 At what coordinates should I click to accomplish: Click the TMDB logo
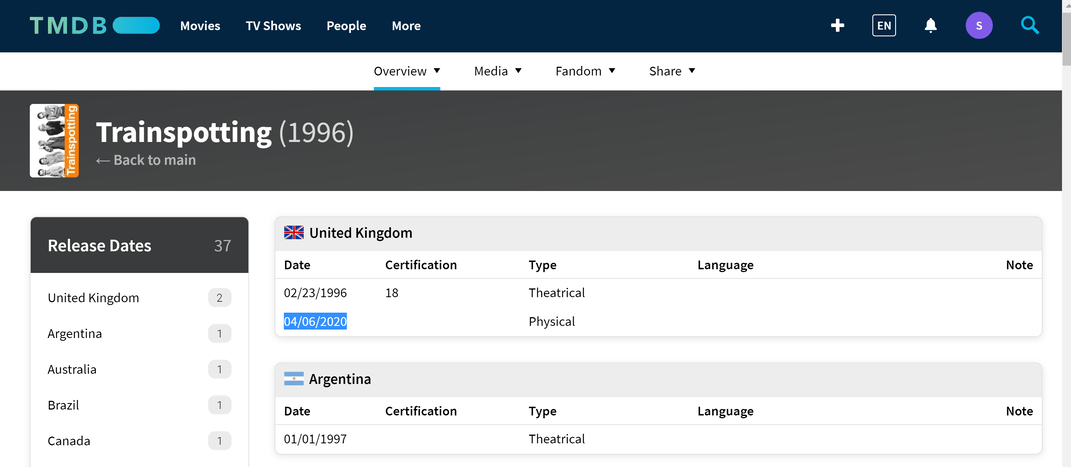point(94,26)
